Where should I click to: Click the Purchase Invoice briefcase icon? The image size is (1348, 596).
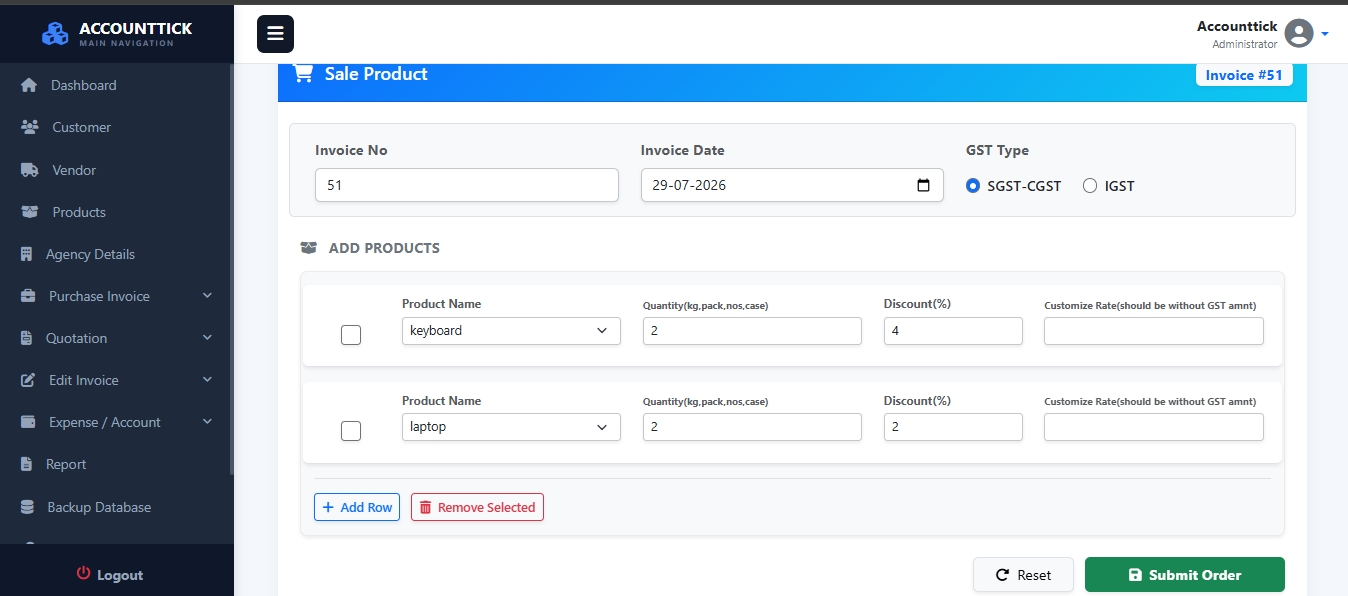point(29,296)
